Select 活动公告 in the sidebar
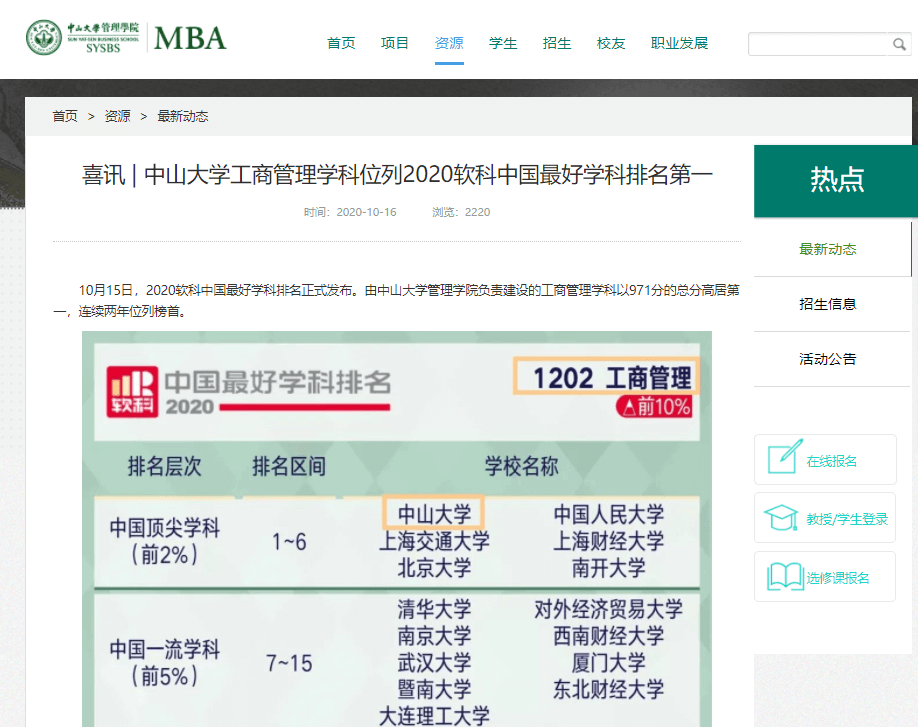Screen dimensions: 918x727 (827, 359)
